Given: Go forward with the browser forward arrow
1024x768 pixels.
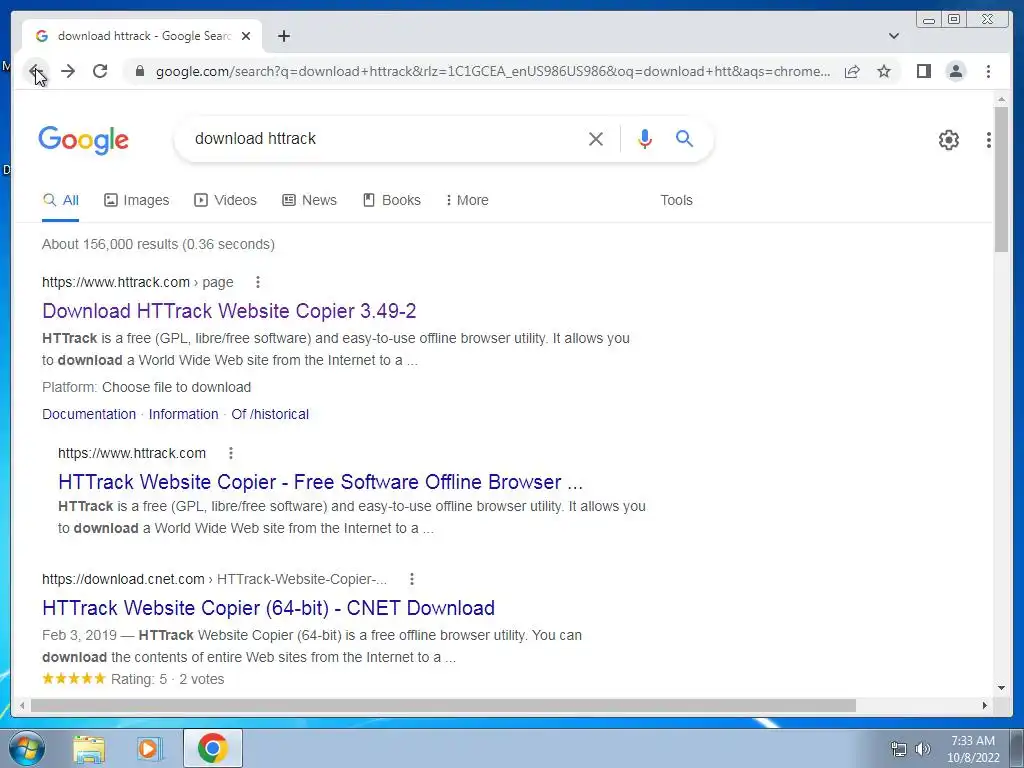Looking at the screenshot, I should click(x=68, y=71).
